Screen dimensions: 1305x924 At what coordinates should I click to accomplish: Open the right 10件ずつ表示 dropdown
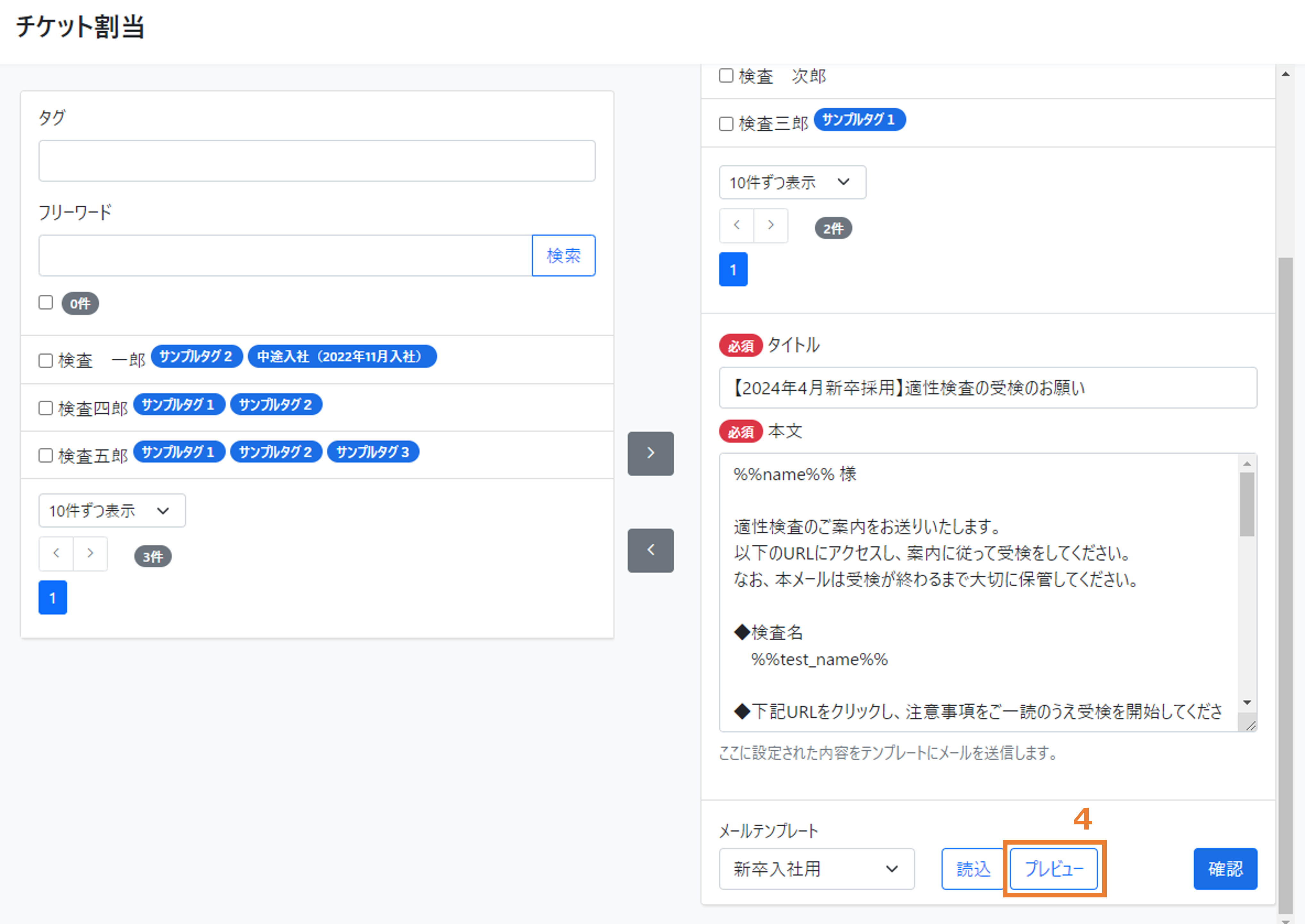(x=792, y=182)
